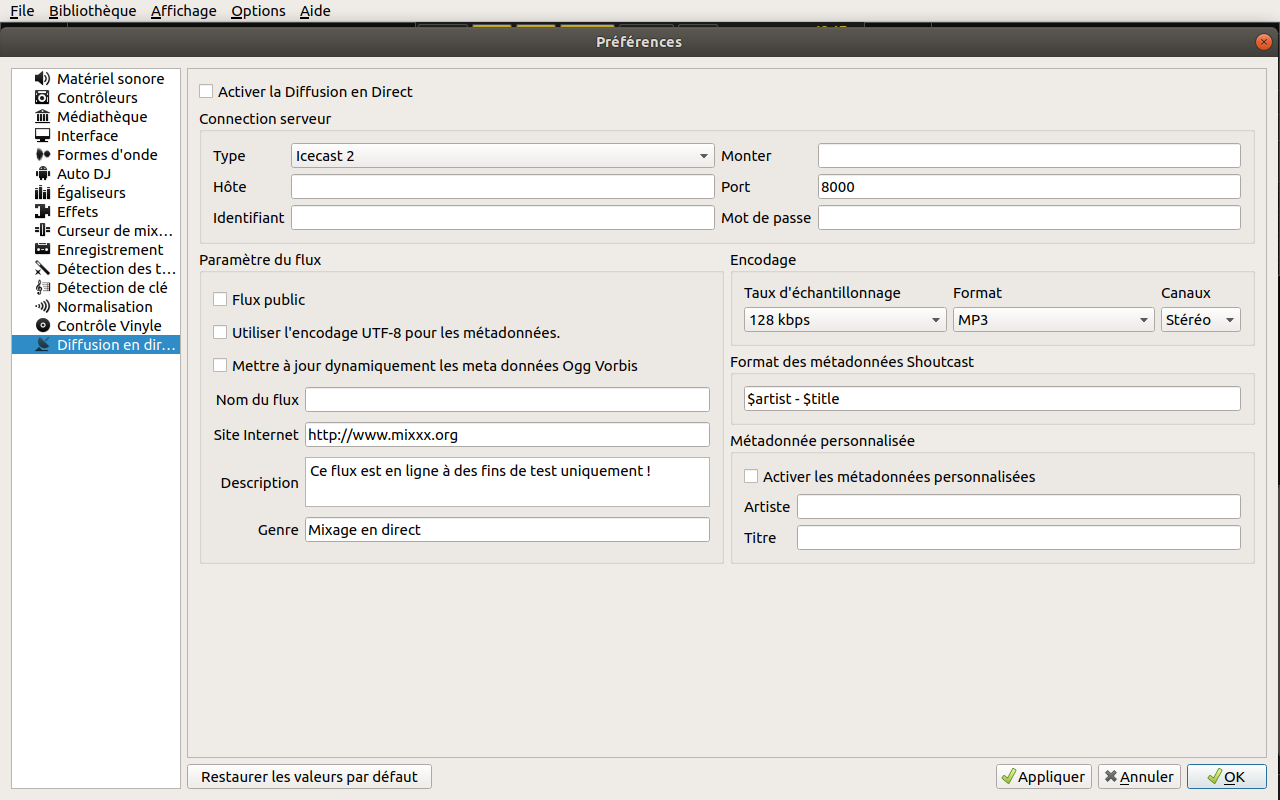This screenshot has height=800, width=1280.
Task: Open the Bibliothèque menu
Action: (92, 11)
